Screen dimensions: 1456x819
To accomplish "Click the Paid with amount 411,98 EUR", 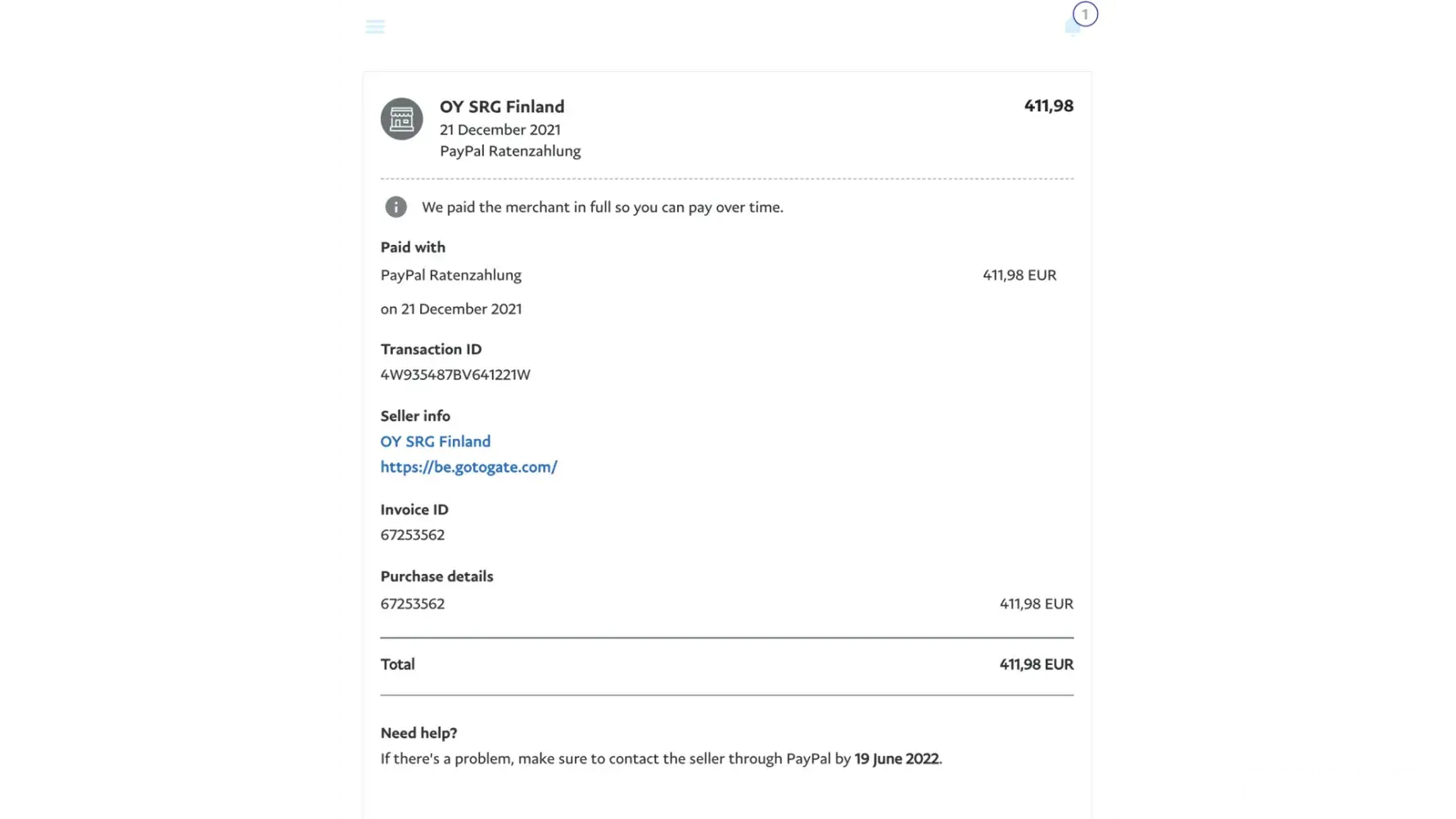I will tap(1019, 275).
